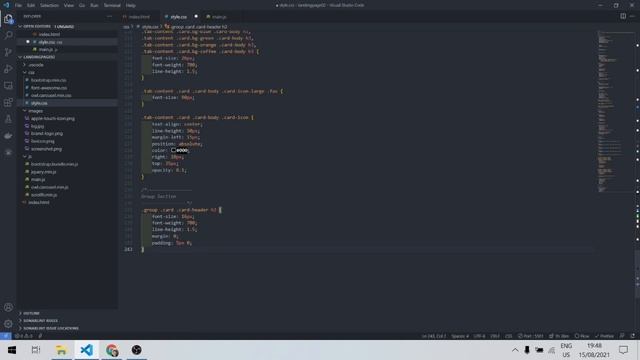The image size is (640, 360).
Task: Open Explorer panel More Actions ellipsis
Action: pyautogui.click(x=109, y=16)
